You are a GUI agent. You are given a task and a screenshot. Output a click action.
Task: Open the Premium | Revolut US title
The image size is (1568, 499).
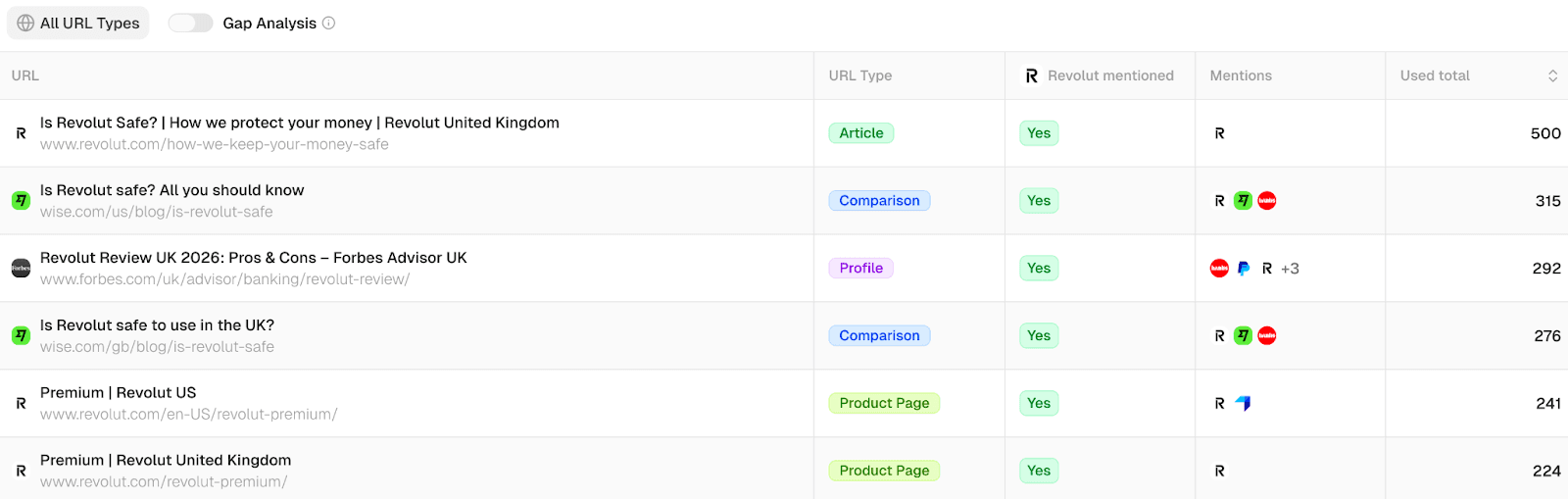coord(119,393)
